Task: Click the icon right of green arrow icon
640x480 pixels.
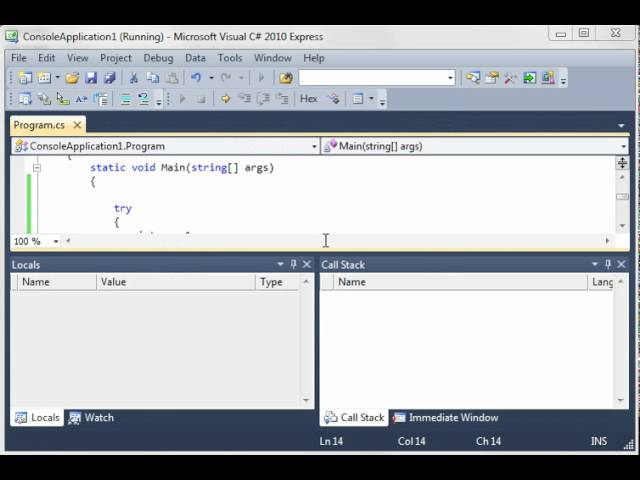Action: pos(548,78)
